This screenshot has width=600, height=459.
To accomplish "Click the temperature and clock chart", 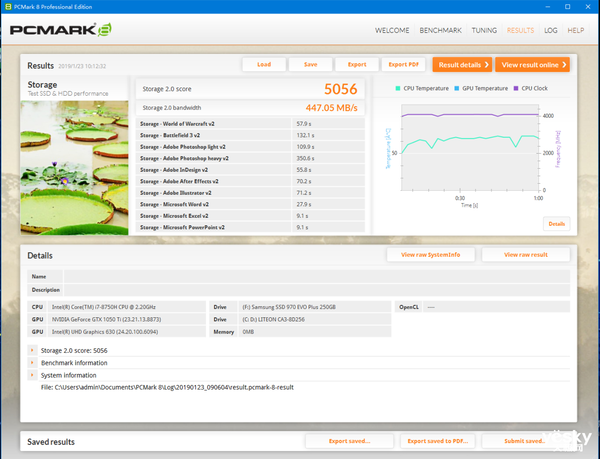I will pyautogui.click(x=470, y=147).
